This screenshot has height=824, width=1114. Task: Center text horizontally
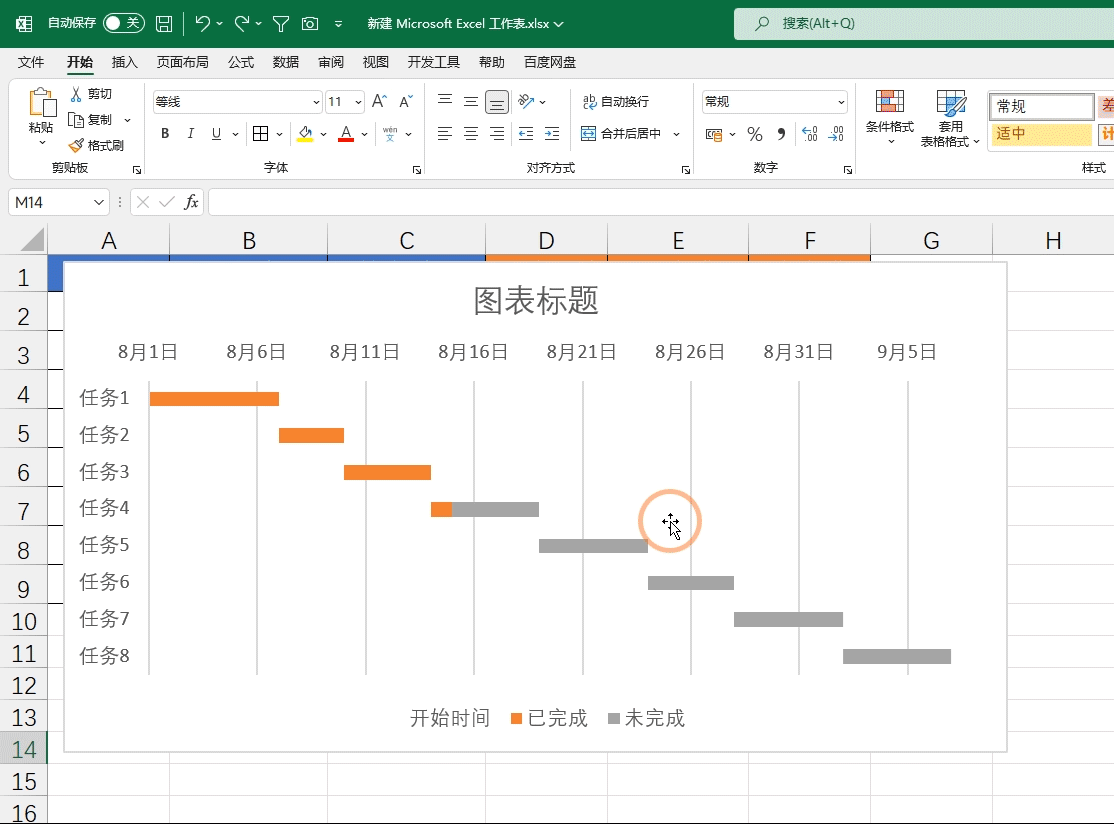pos(470,134)
